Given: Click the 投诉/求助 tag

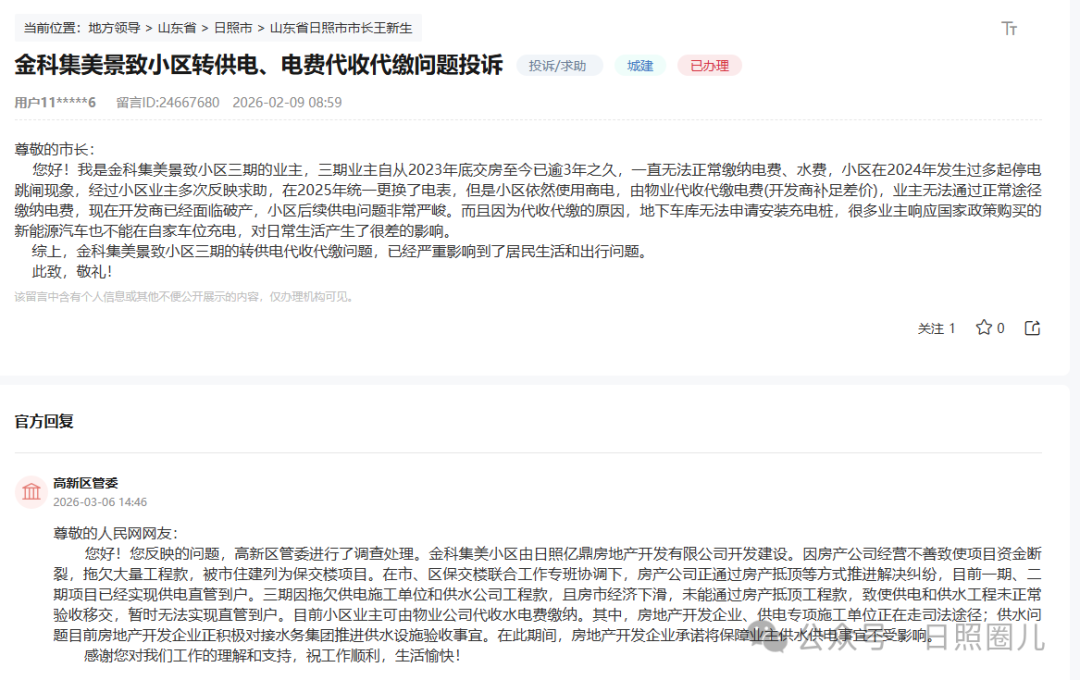Looking at the screenshot, I should (x=558, y=65).
